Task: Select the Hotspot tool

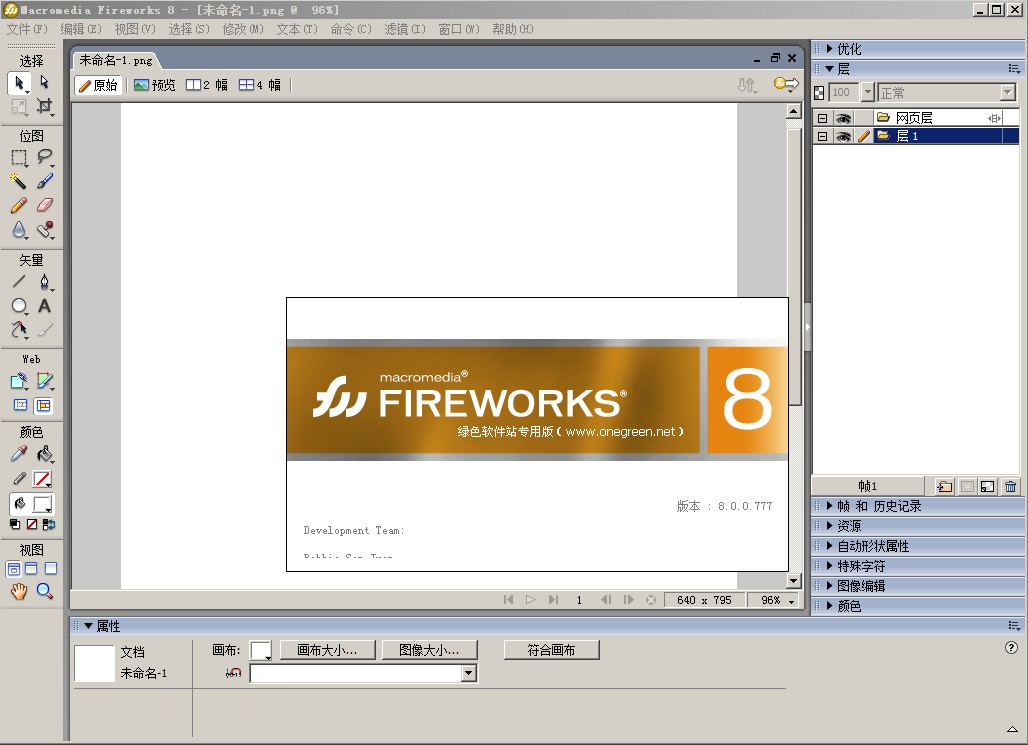Action: [19, 381]
